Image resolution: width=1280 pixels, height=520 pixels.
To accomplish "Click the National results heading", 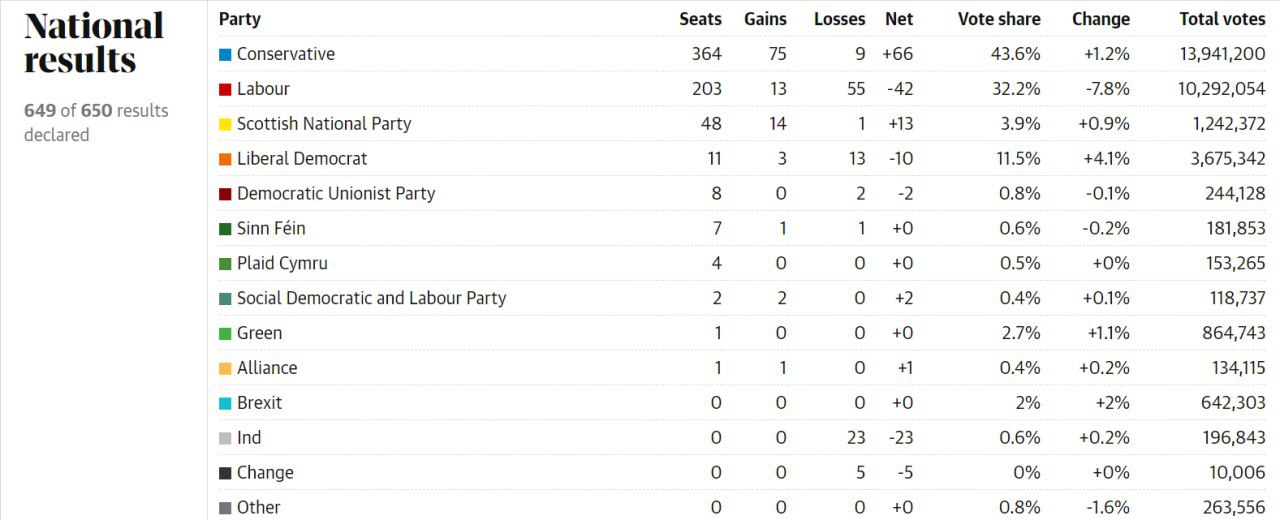I will pyautogui.click(x=94, y=43).
